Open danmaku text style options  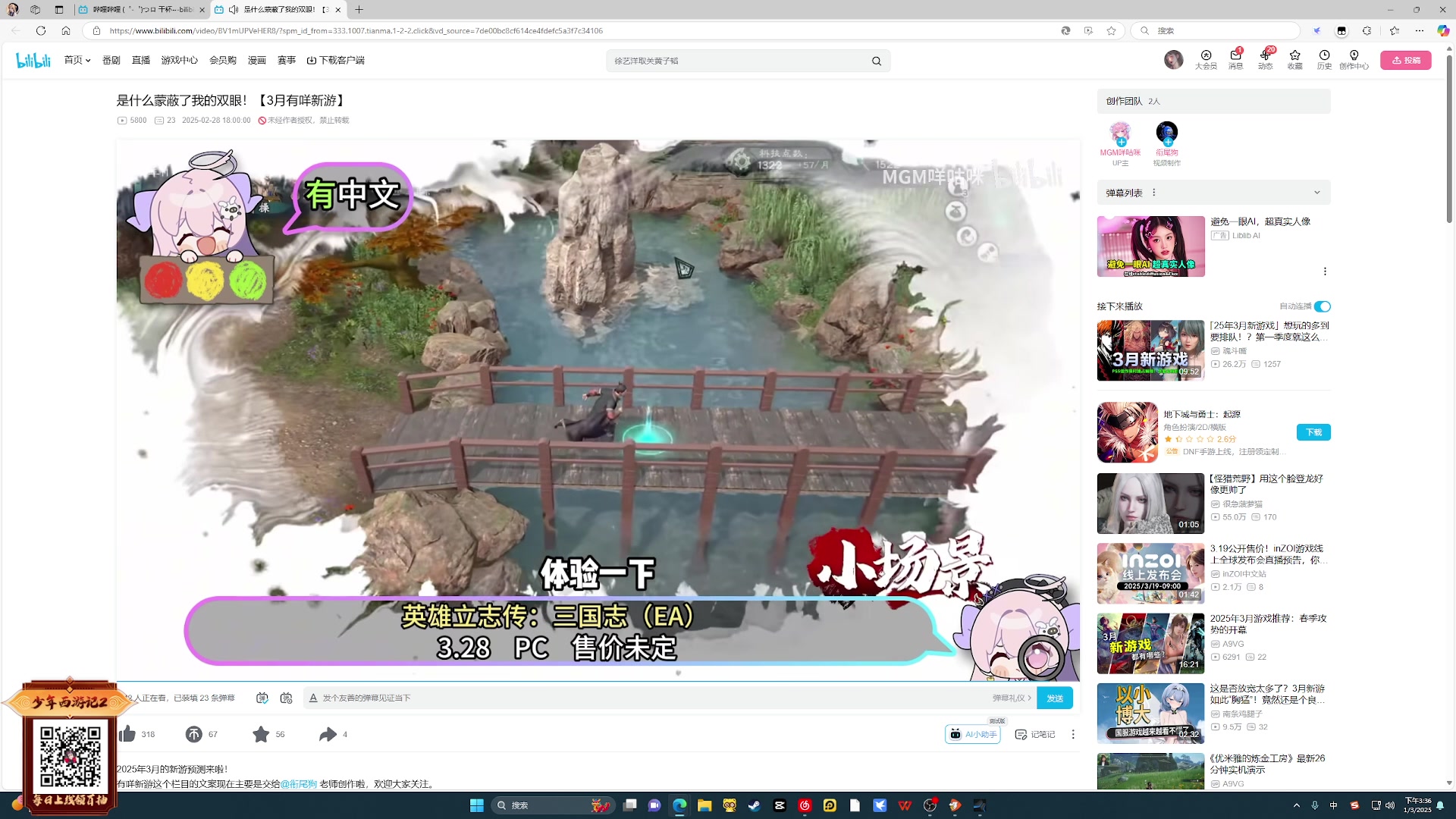click(x=313, y=698)
